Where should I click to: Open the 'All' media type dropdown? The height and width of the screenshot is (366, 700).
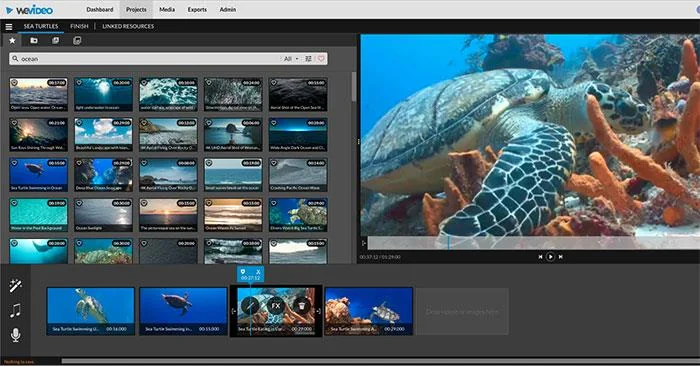[291, 58]
